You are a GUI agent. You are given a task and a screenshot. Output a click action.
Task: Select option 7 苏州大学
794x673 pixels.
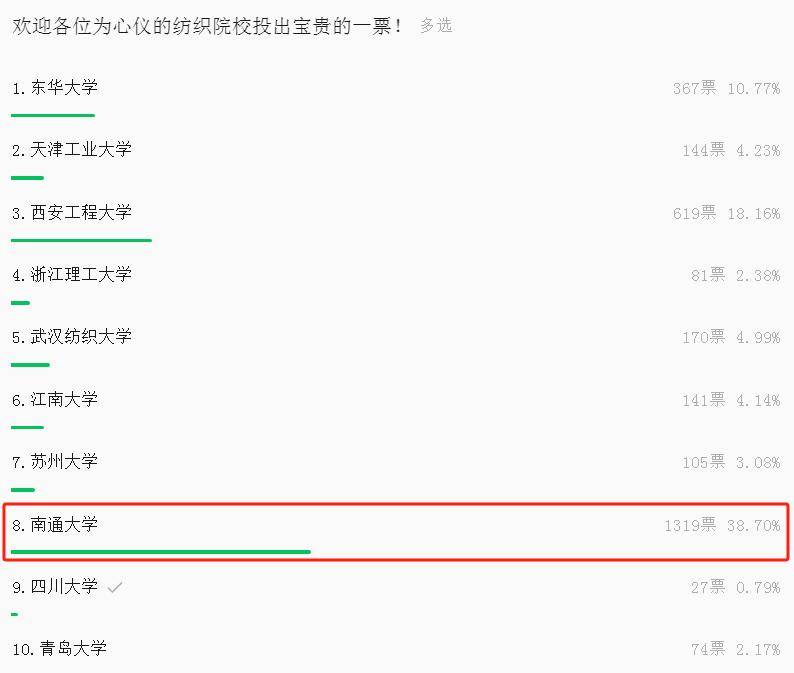click(64, 462)
